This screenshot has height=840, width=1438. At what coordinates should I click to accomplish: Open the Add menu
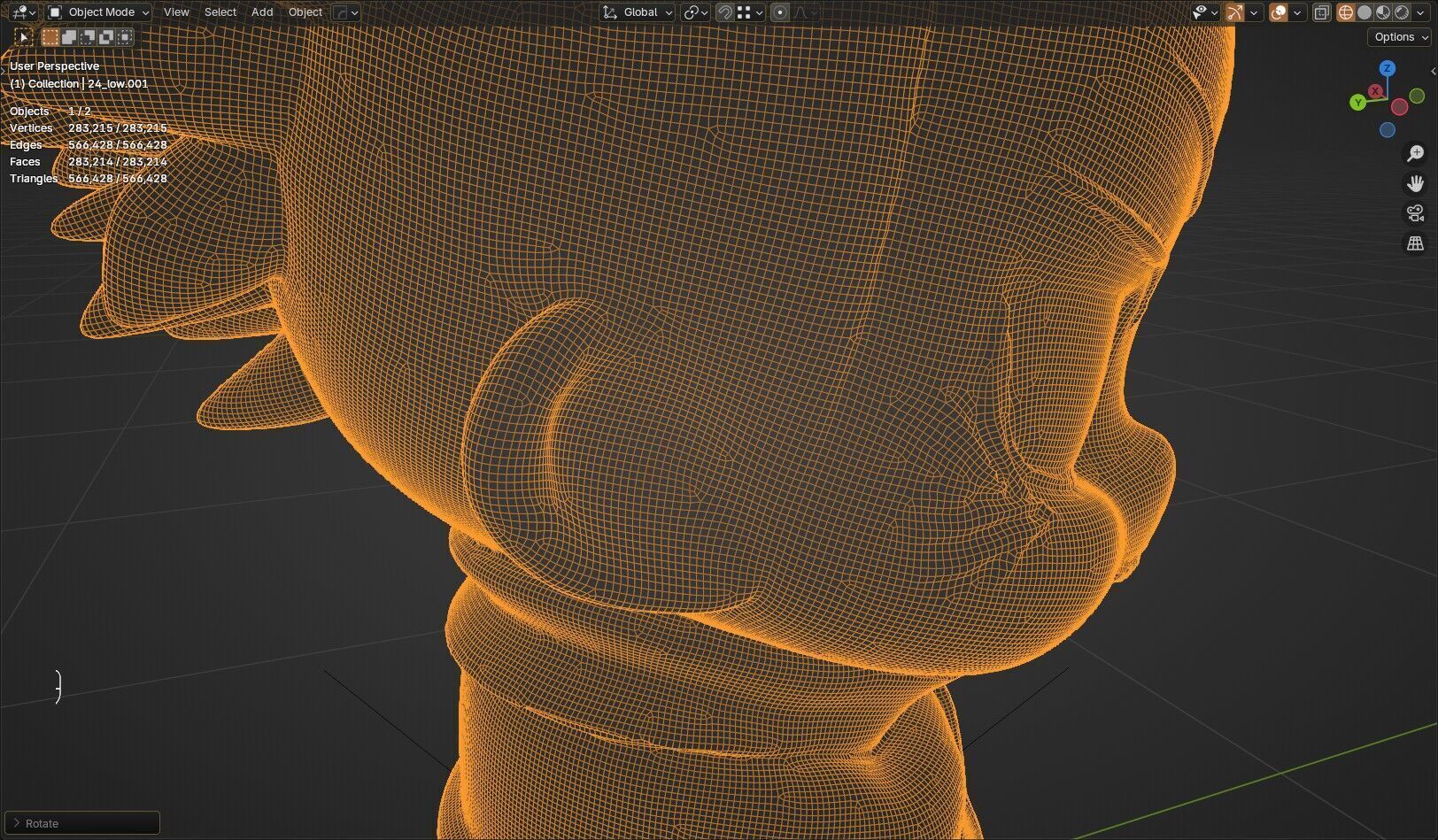click(262, 12)
